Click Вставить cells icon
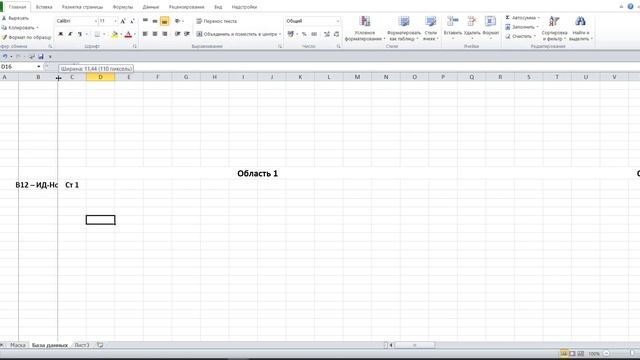This screenshot has width=640, height=360. 452,21
